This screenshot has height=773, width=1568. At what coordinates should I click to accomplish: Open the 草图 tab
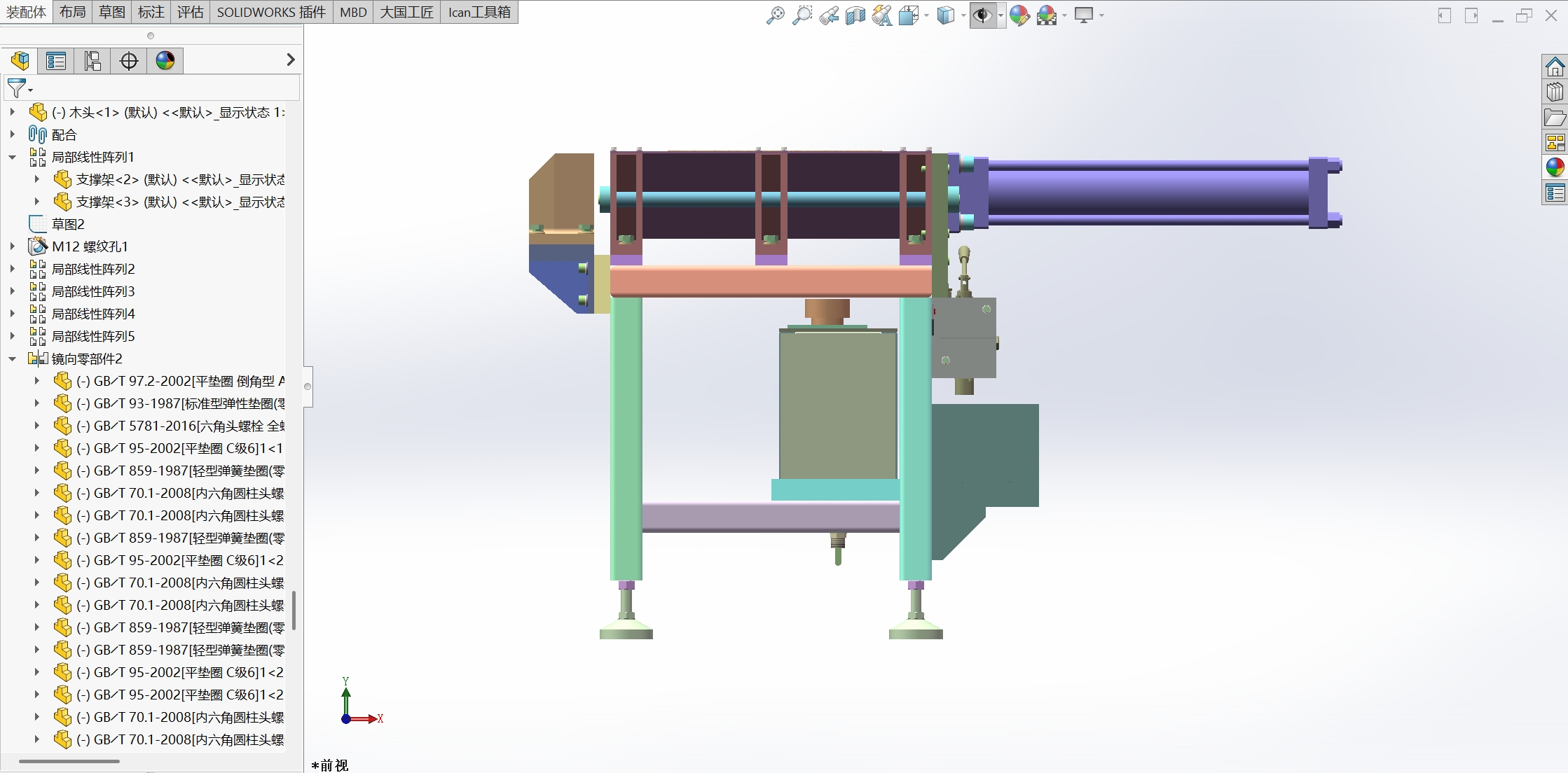[x=112, y=12]
